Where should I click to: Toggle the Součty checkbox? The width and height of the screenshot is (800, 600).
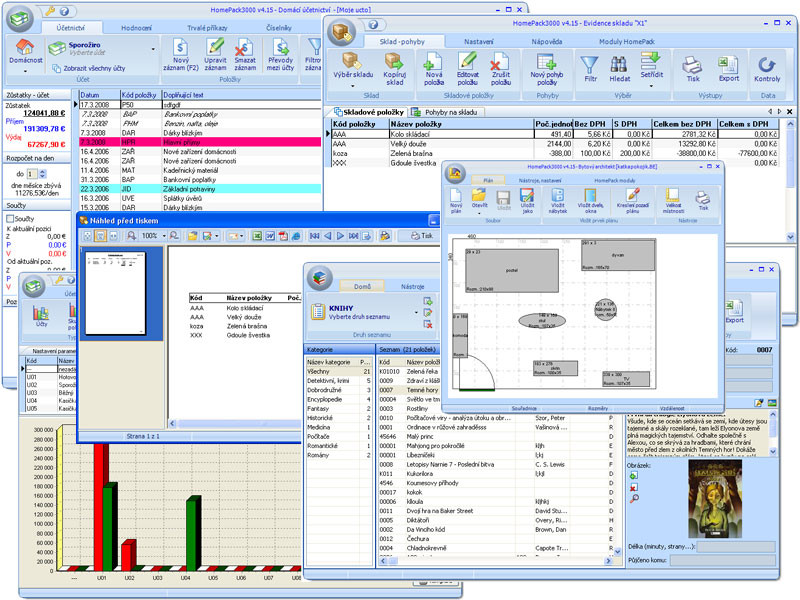pyautogui.click(x=10, y=218)
